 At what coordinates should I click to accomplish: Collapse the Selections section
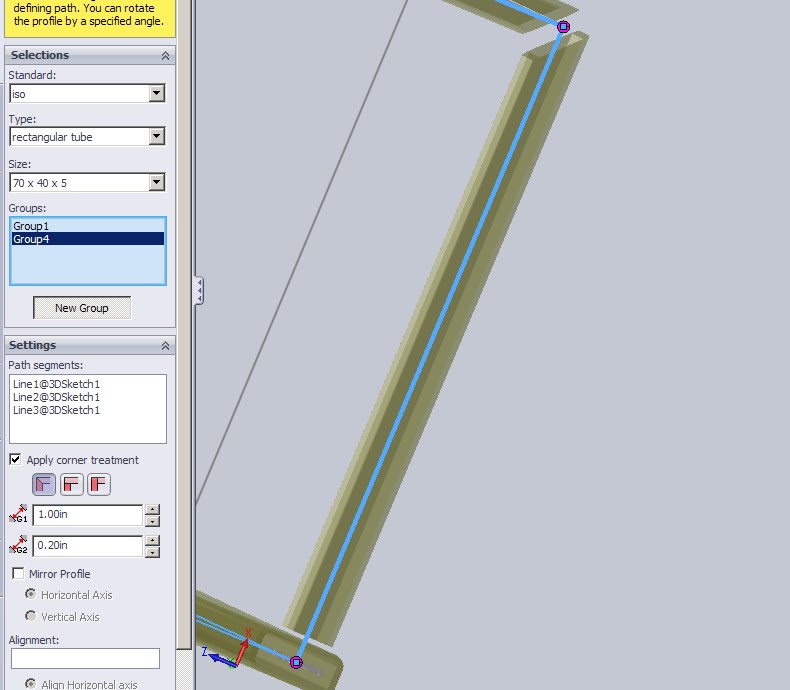[x=165, y=56]
